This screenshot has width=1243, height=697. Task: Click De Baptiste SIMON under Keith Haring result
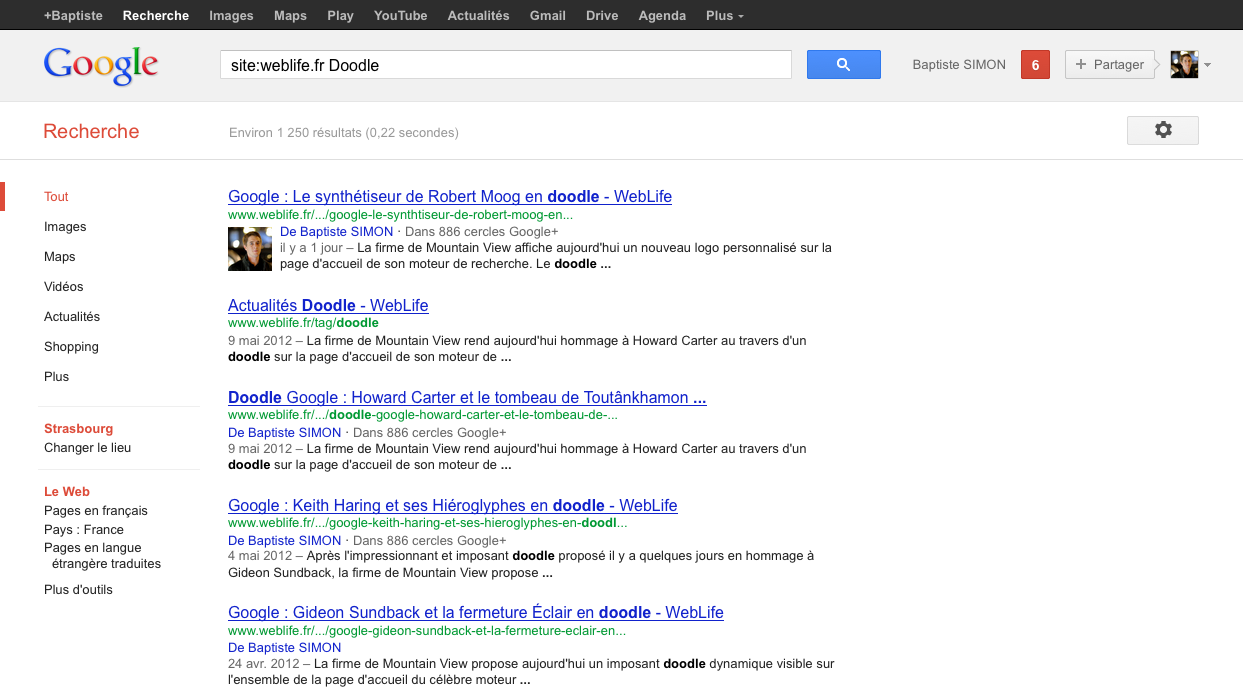click(x=285, y=541)
